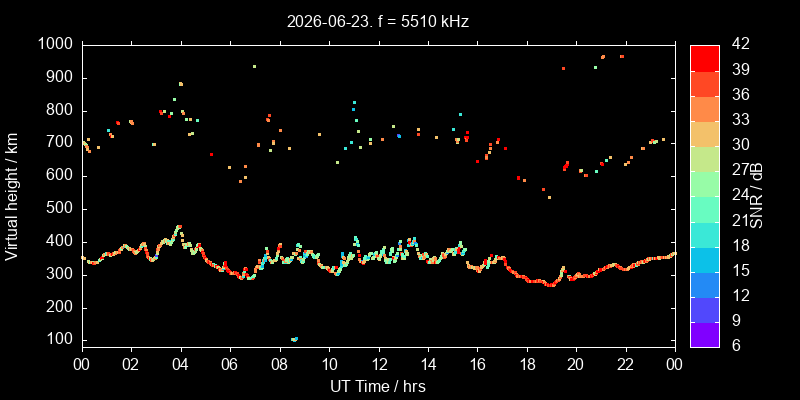Viewport: 800px width, 400px height.
Task: Click the 'UT Time / hrs' axis label
Action: [378, 386]
